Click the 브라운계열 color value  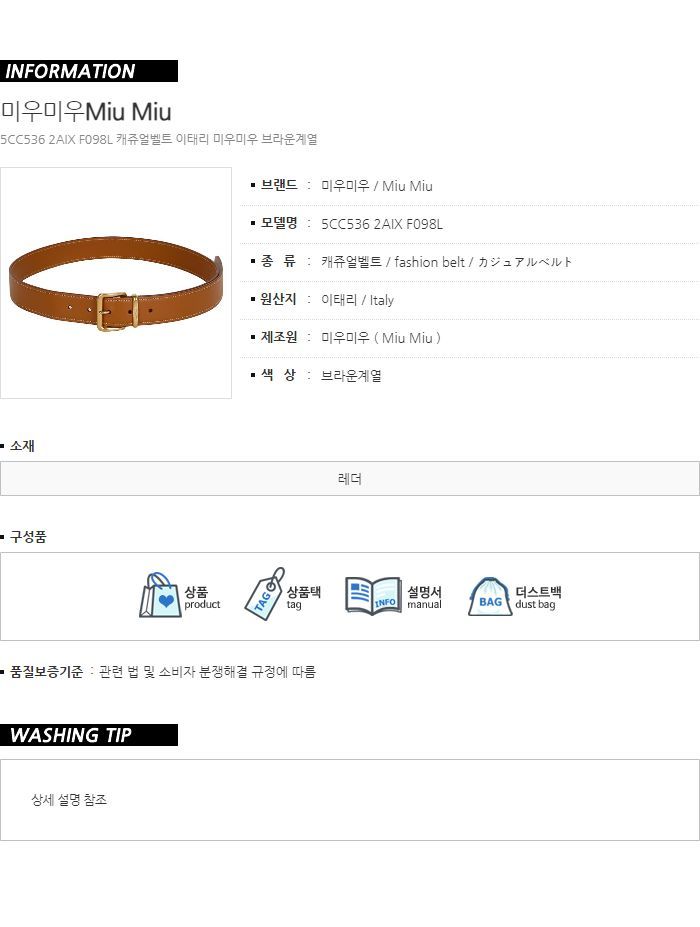[351, 375]
